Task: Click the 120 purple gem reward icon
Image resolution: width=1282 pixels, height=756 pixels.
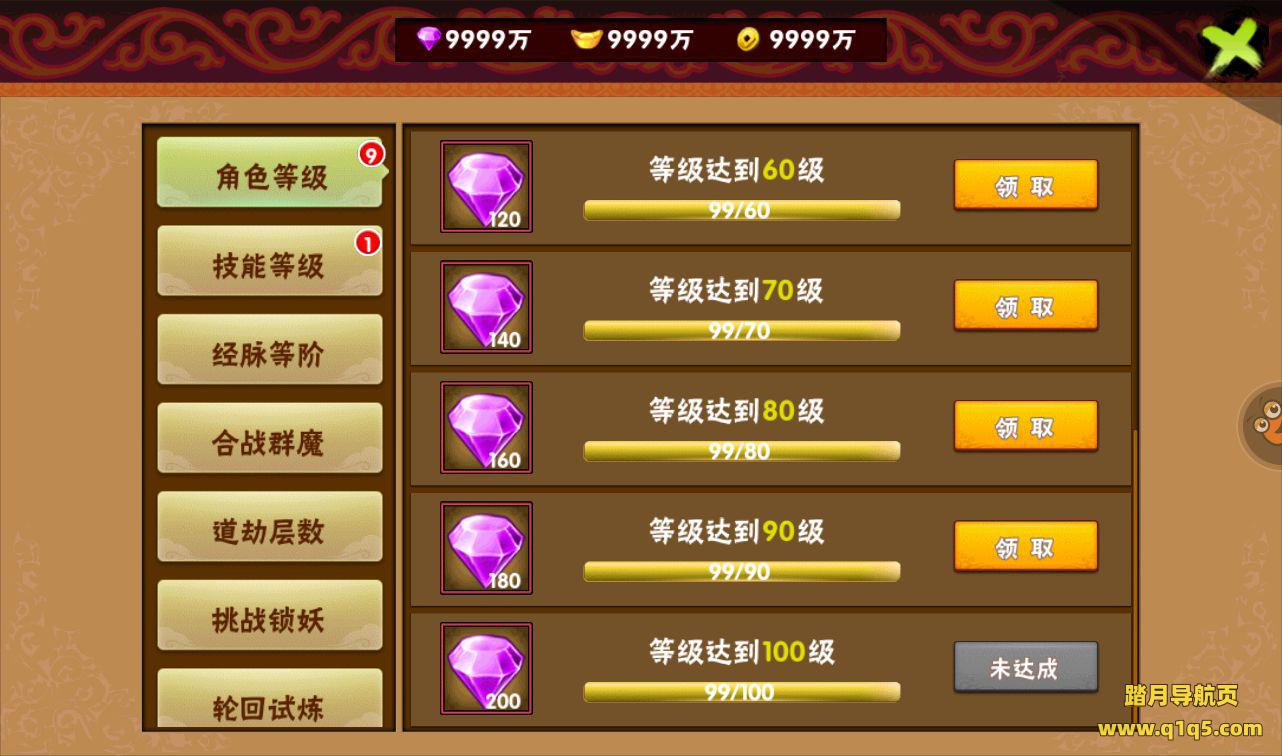Action: (486, 187)
